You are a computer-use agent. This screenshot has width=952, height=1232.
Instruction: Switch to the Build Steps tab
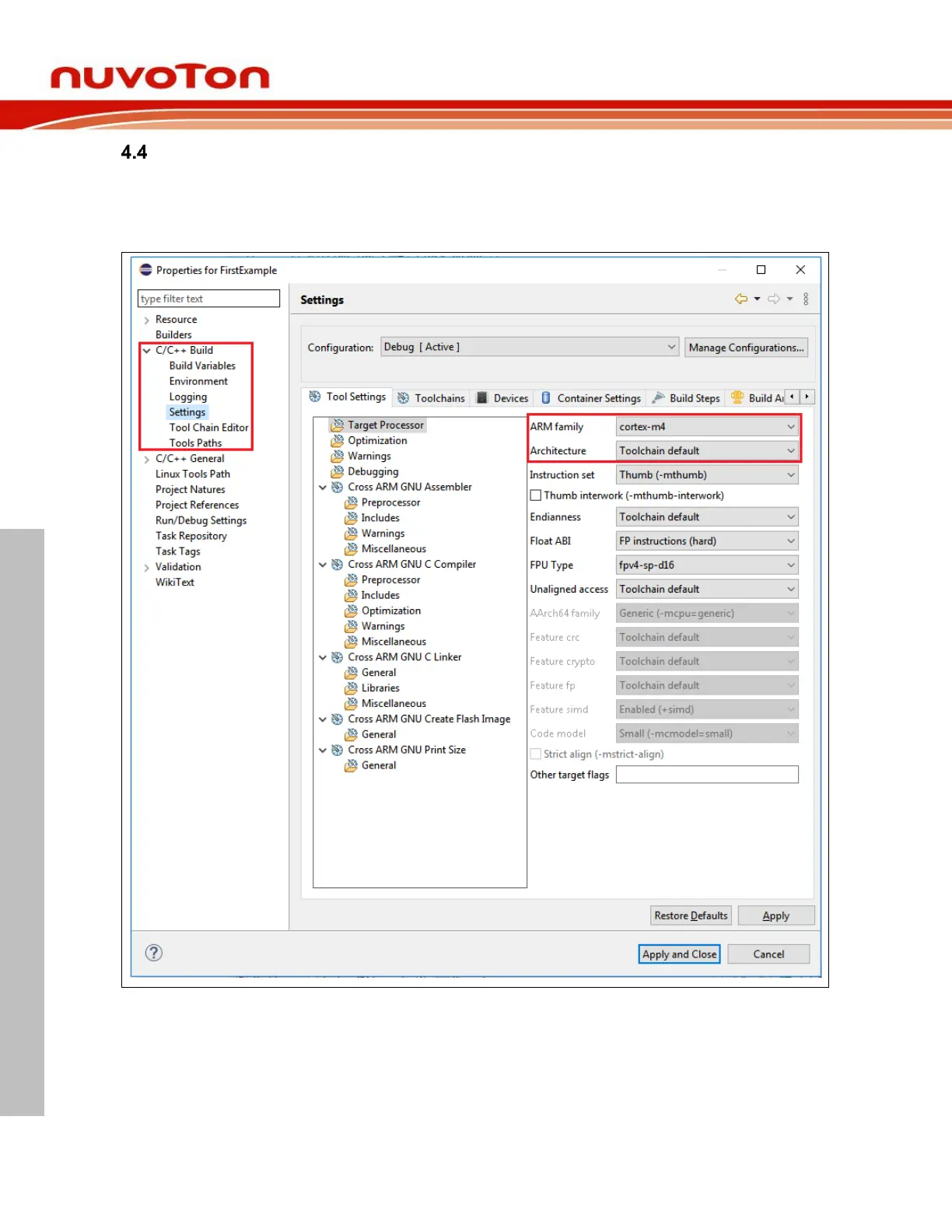(686, 398)
